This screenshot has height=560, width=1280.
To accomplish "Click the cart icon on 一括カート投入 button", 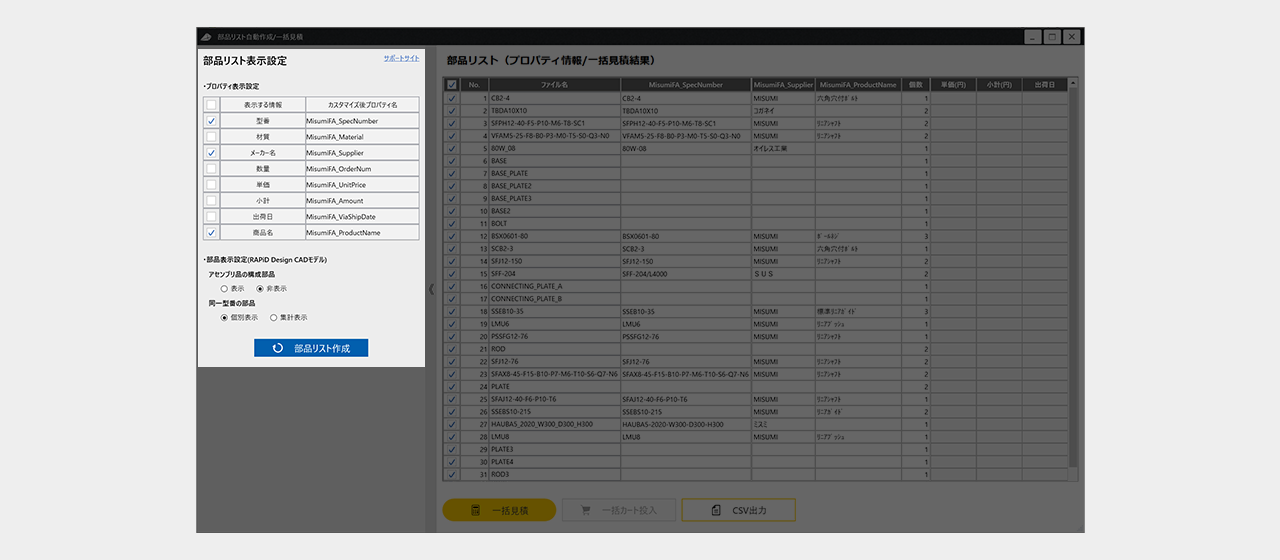I will tap(584, 511).
